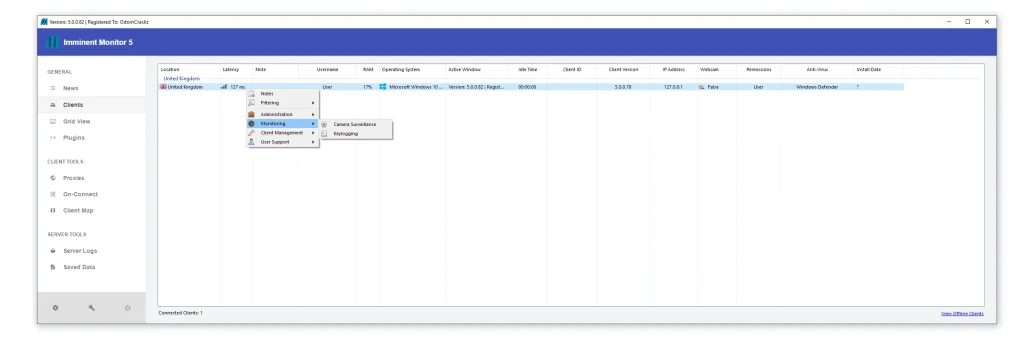Open the Client Map icon

point(53,210)
